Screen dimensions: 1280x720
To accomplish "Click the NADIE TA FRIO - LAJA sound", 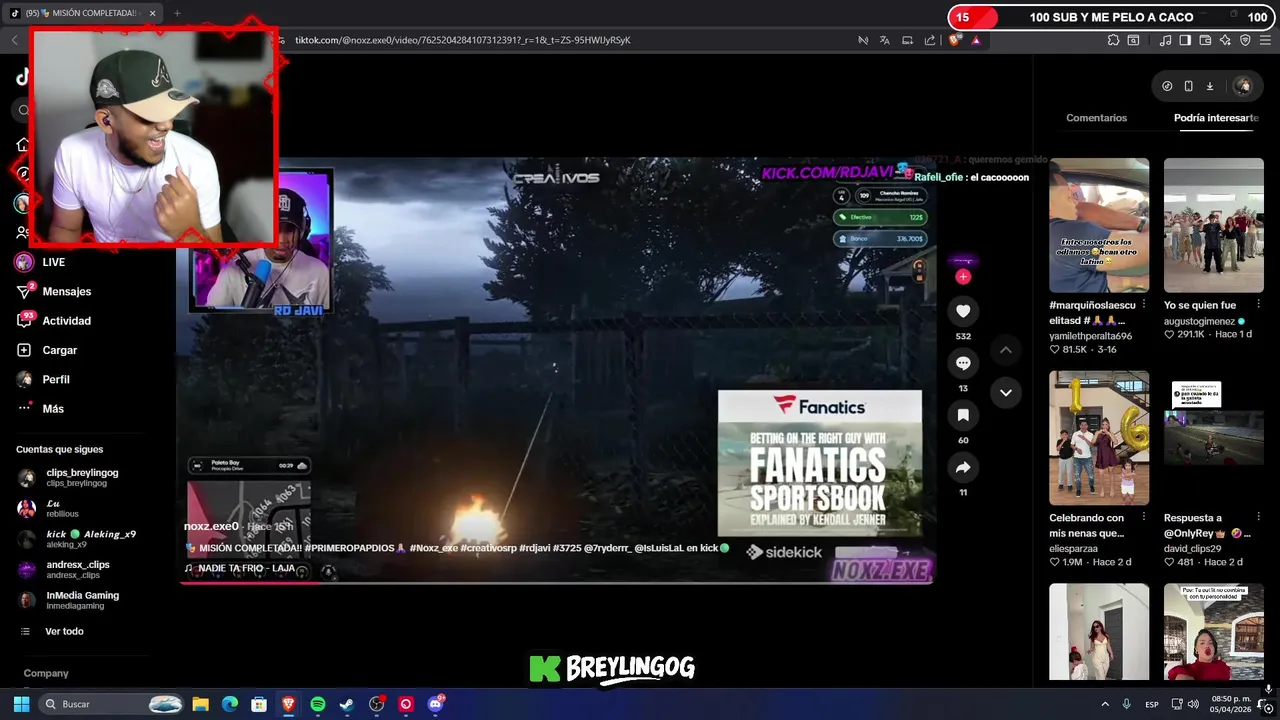I will pyautogui.click(x=246, y=568).
